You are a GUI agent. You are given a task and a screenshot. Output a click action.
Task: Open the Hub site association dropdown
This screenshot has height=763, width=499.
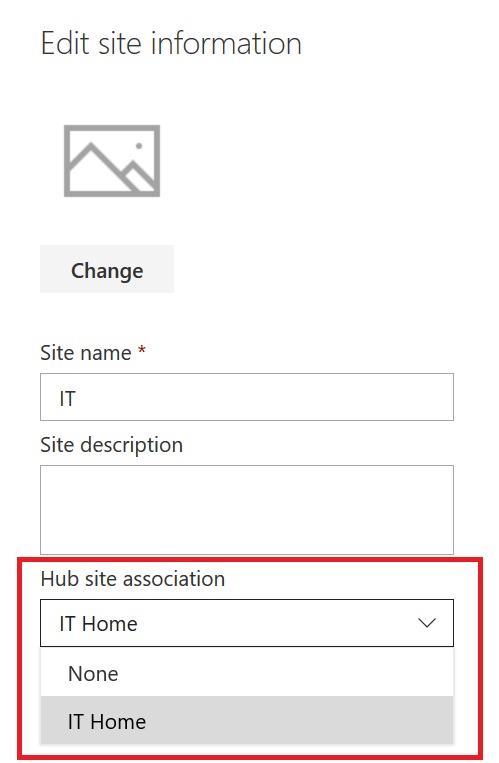247,623
